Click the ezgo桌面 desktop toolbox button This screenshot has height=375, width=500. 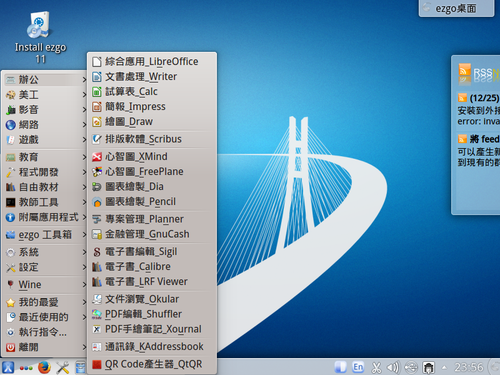(456, 8)
